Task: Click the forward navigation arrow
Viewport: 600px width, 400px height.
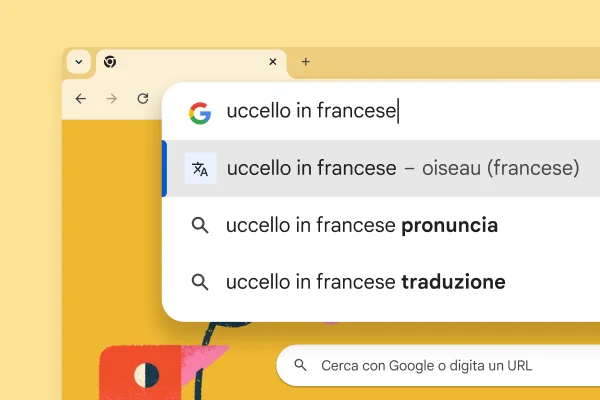Action: [x=112, y=99]
